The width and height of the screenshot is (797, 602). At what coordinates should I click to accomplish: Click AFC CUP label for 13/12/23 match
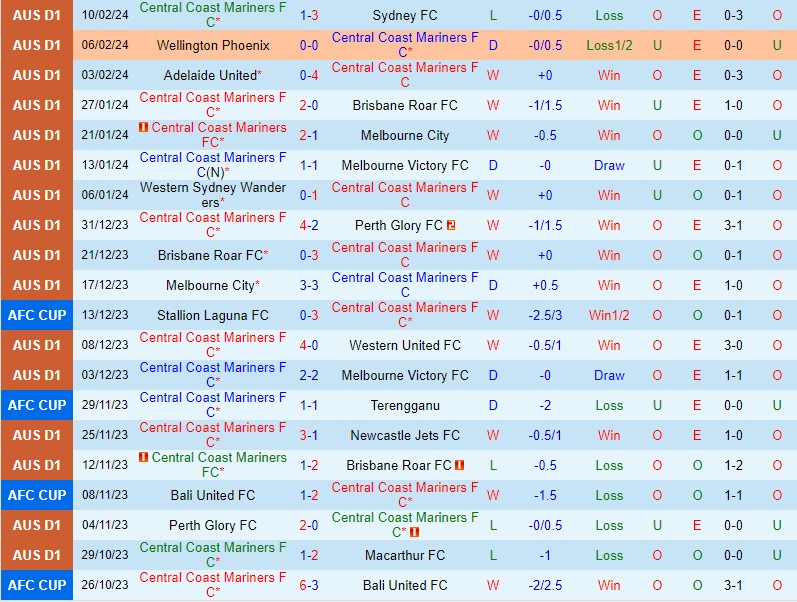click(x=37, y=315)
